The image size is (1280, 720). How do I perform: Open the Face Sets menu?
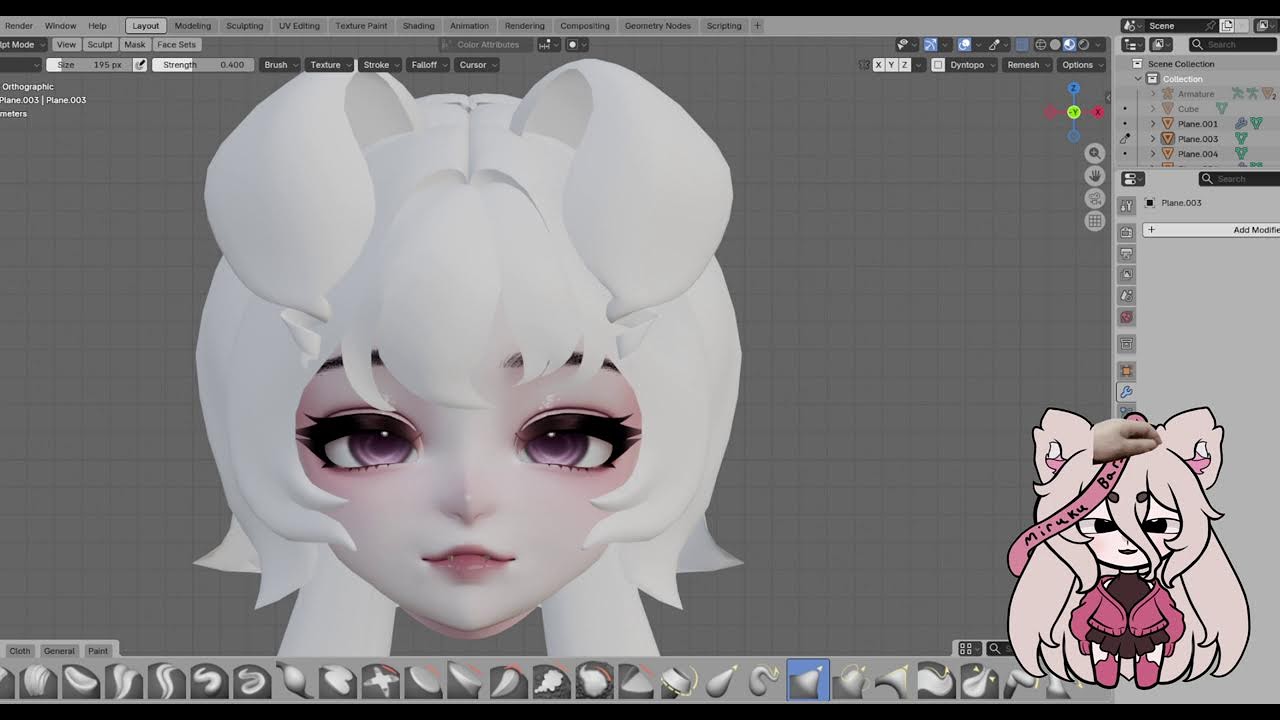point(176,44)
